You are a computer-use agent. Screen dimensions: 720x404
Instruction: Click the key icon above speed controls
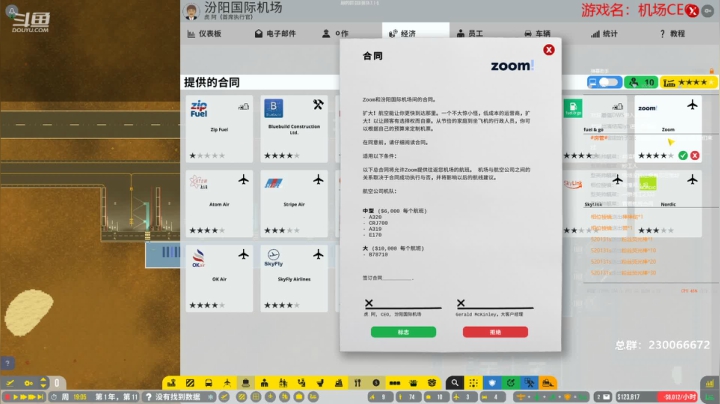pos(28,383)
